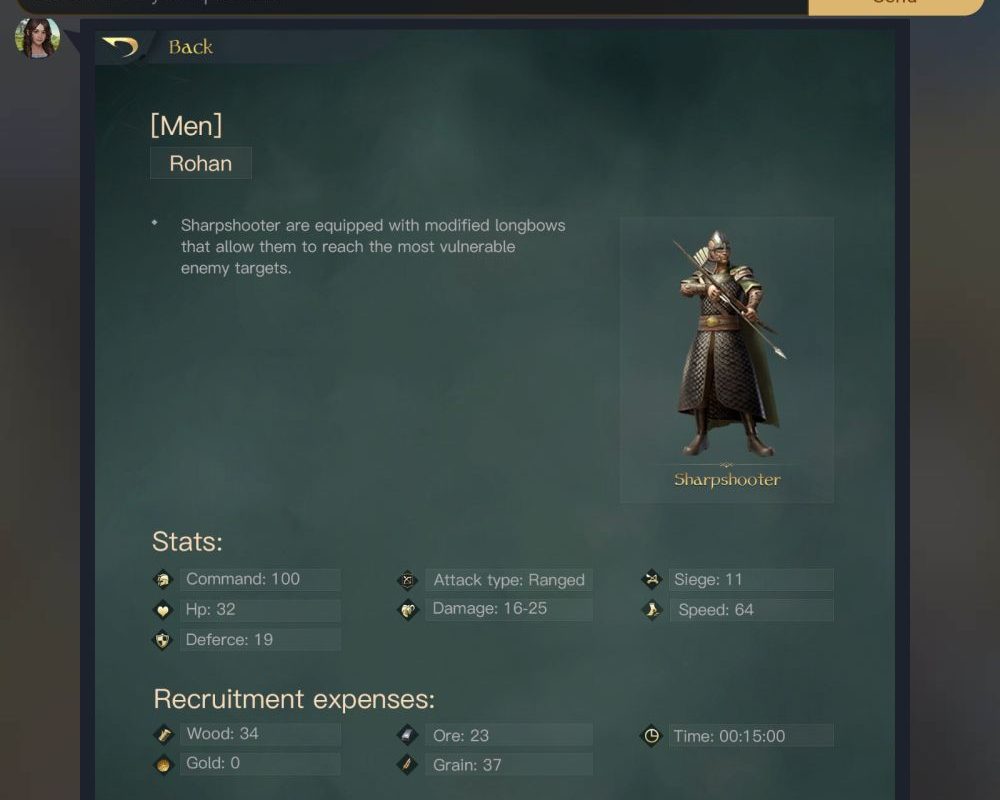Click the Back arrow icon
Image resolution: width=1000 pixels, height=800 pixels.
(121, 47)
